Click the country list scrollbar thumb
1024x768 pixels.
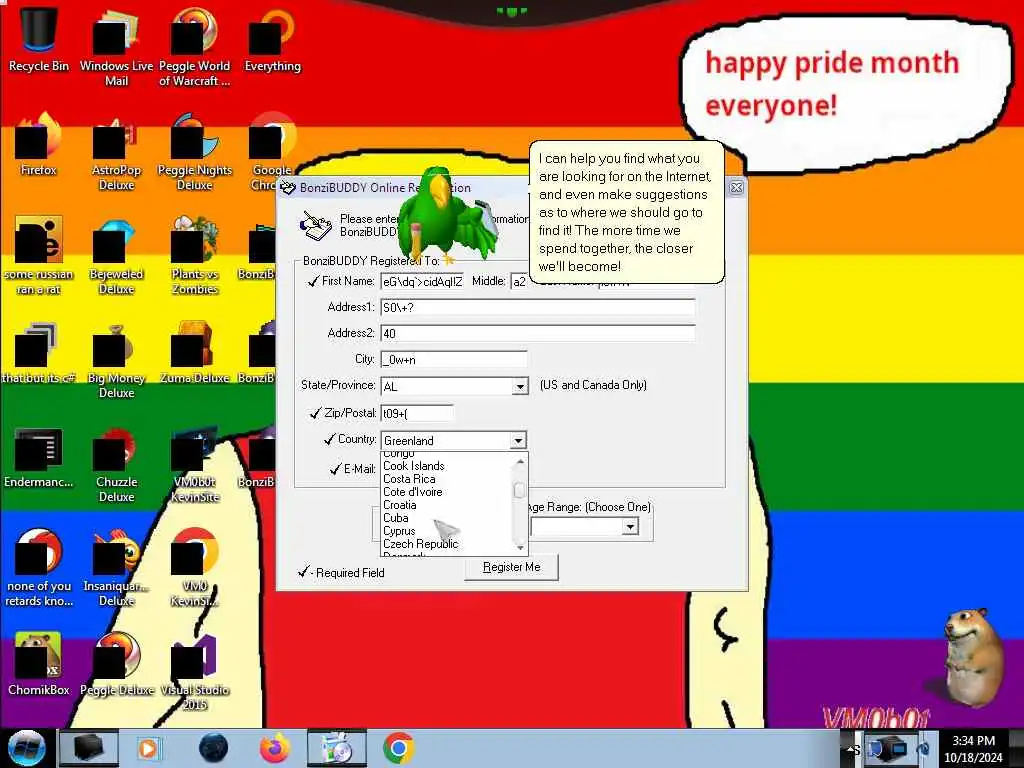click(x=520, y=489)
